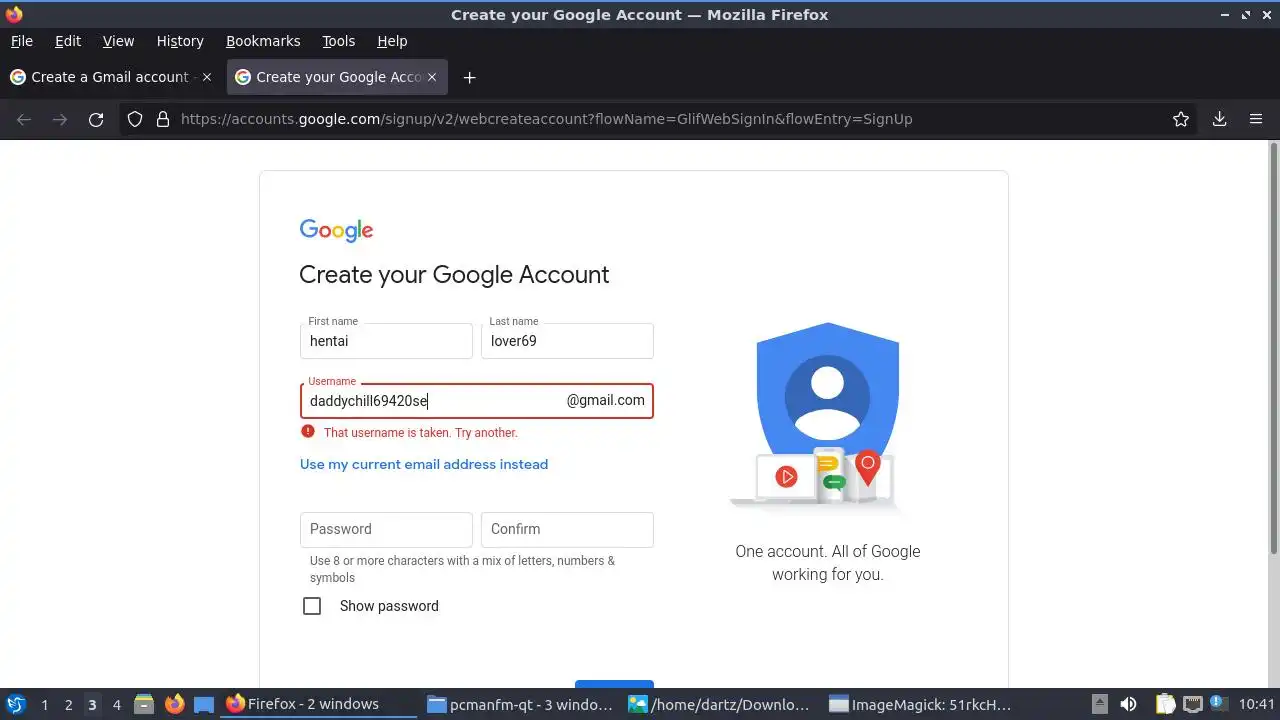Viewport: 1280px width, 720px height.
Task: Open the Help menu
Action: point(392,41)
